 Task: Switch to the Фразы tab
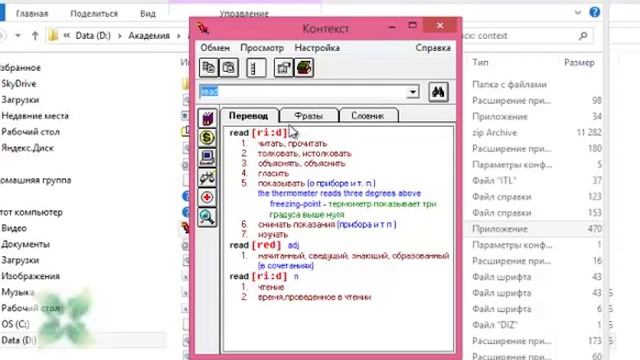[309, 116]
